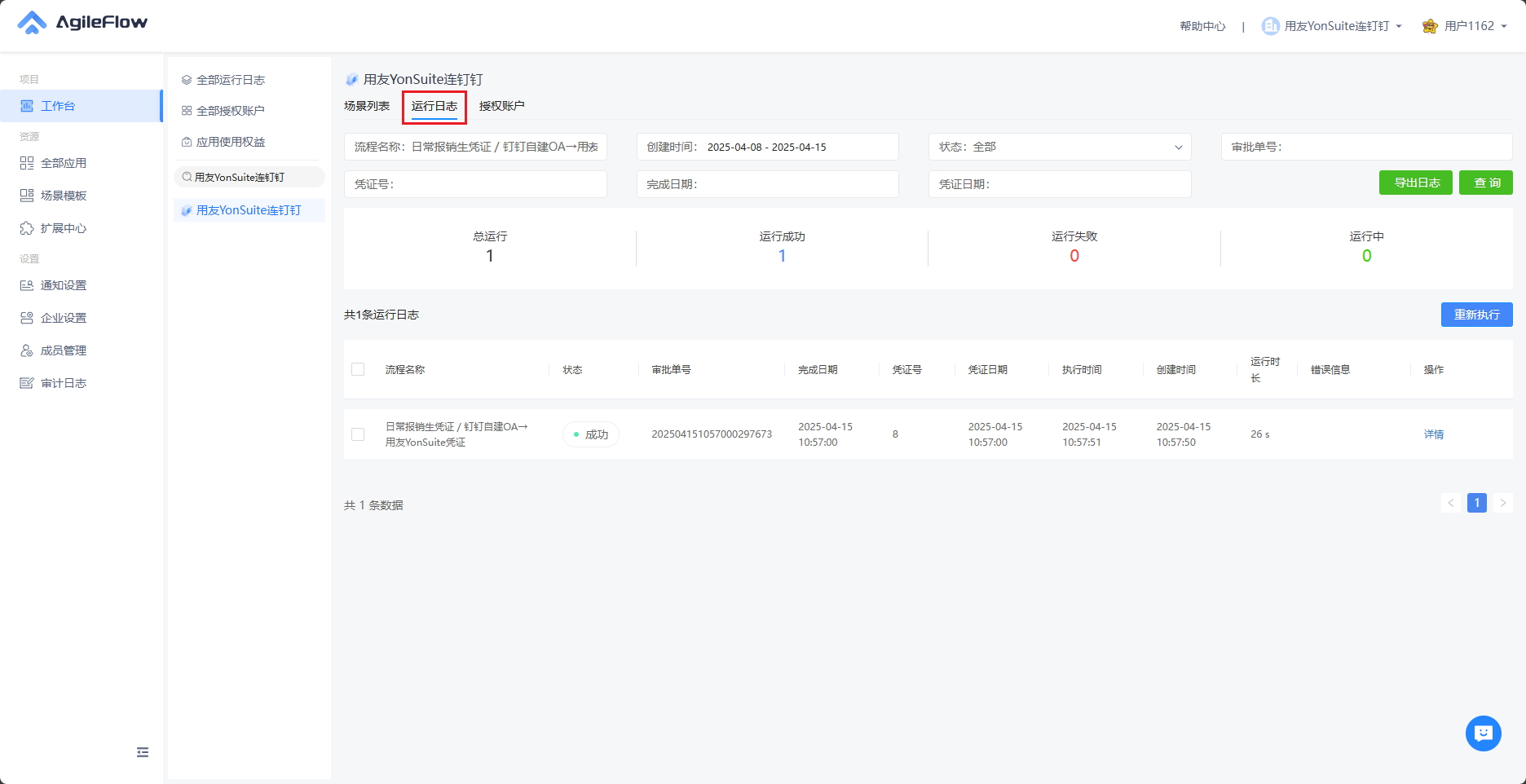Click the AgileFlow logo
The width and height of the screenshot is (1526, 784).
82,23
